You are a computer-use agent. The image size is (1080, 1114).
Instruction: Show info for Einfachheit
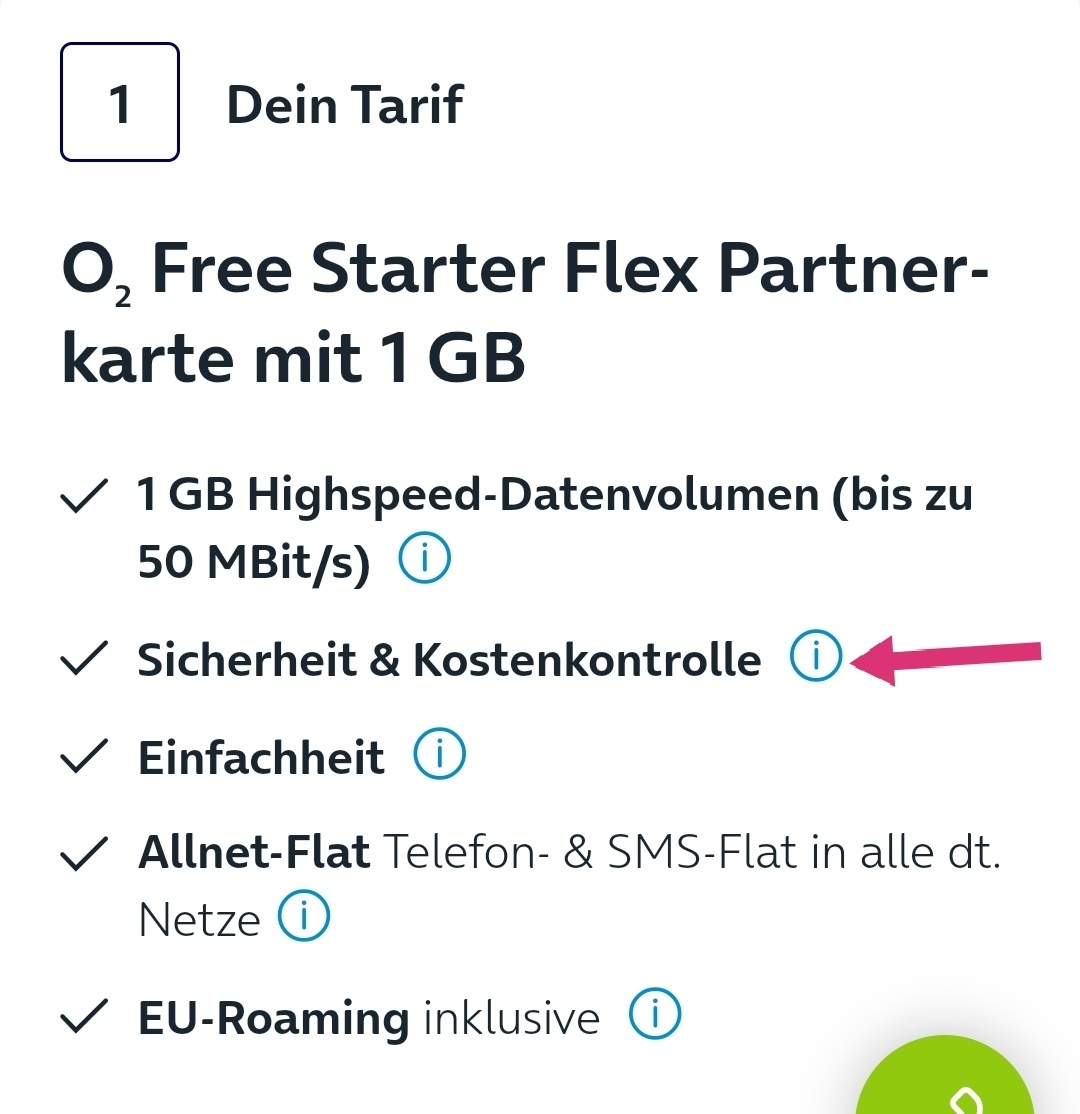pos(440,754)
